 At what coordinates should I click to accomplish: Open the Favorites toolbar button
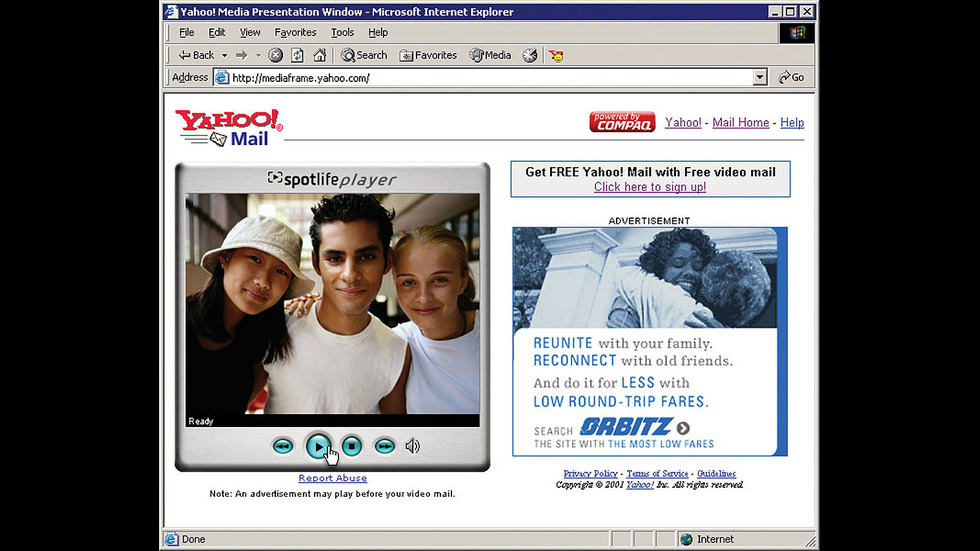pyautogui.click(x=428, y=56)
